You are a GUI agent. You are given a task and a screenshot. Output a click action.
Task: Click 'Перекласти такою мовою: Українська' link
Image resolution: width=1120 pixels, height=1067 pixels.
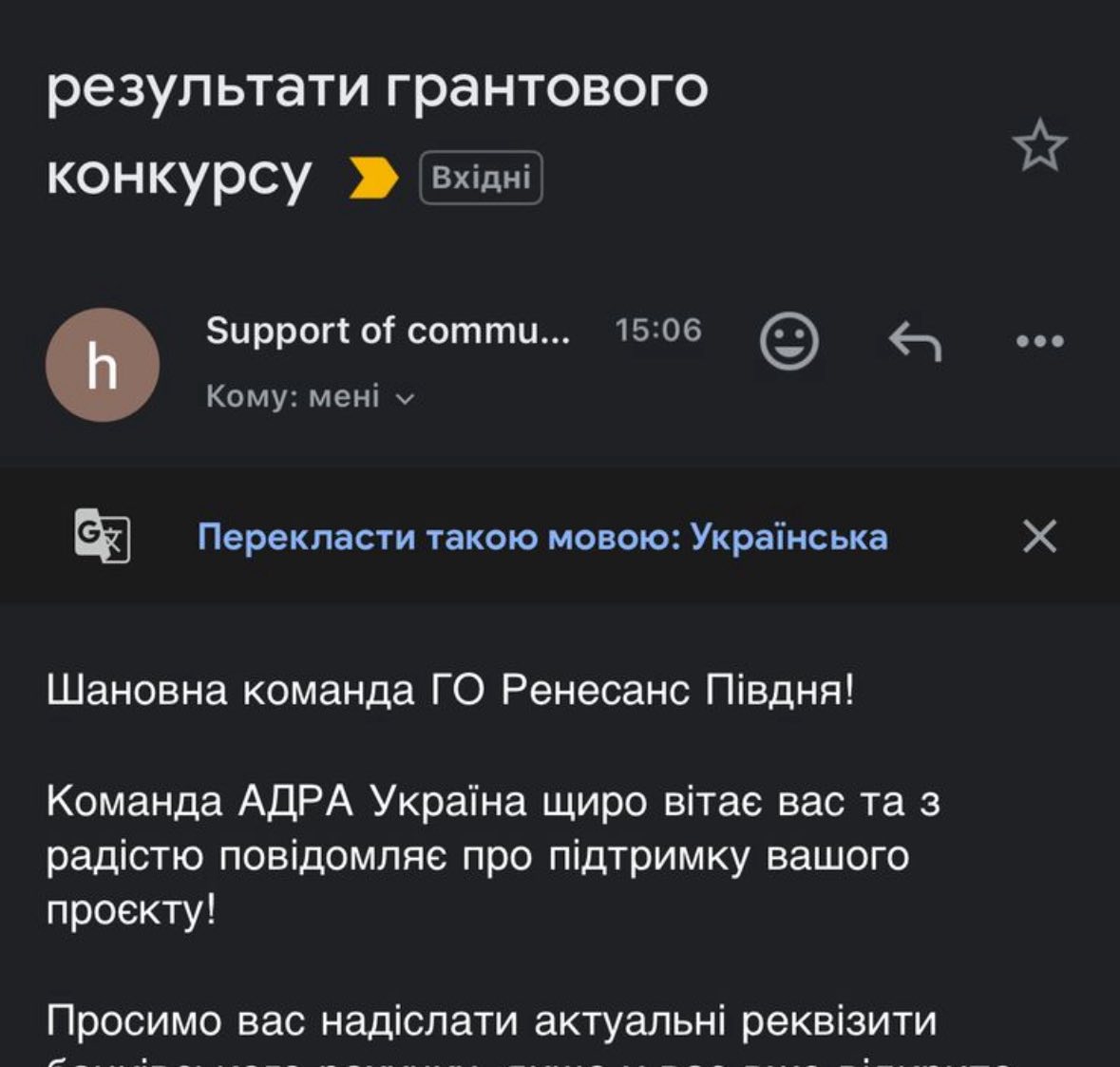click(x=542, y=537)
